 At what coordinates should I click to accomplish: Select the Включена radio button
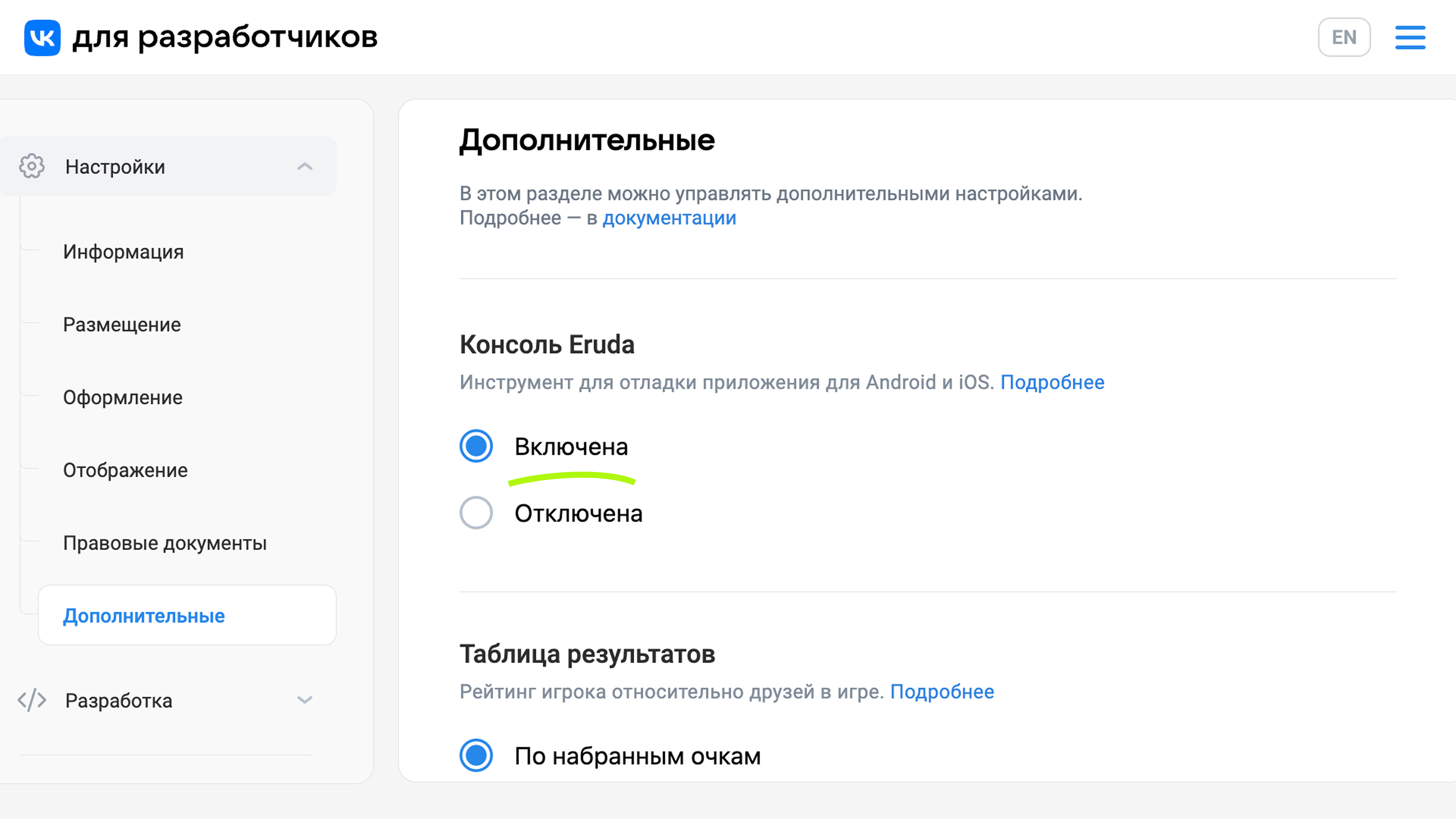tap(476, 446)
